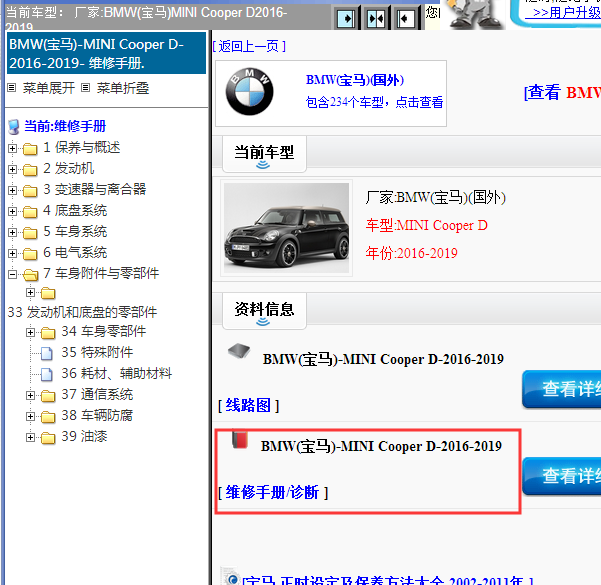Click 车型:MINI Cooper D text
The image size is (601, 585).
pyautogui.click(x=427, y=225)
